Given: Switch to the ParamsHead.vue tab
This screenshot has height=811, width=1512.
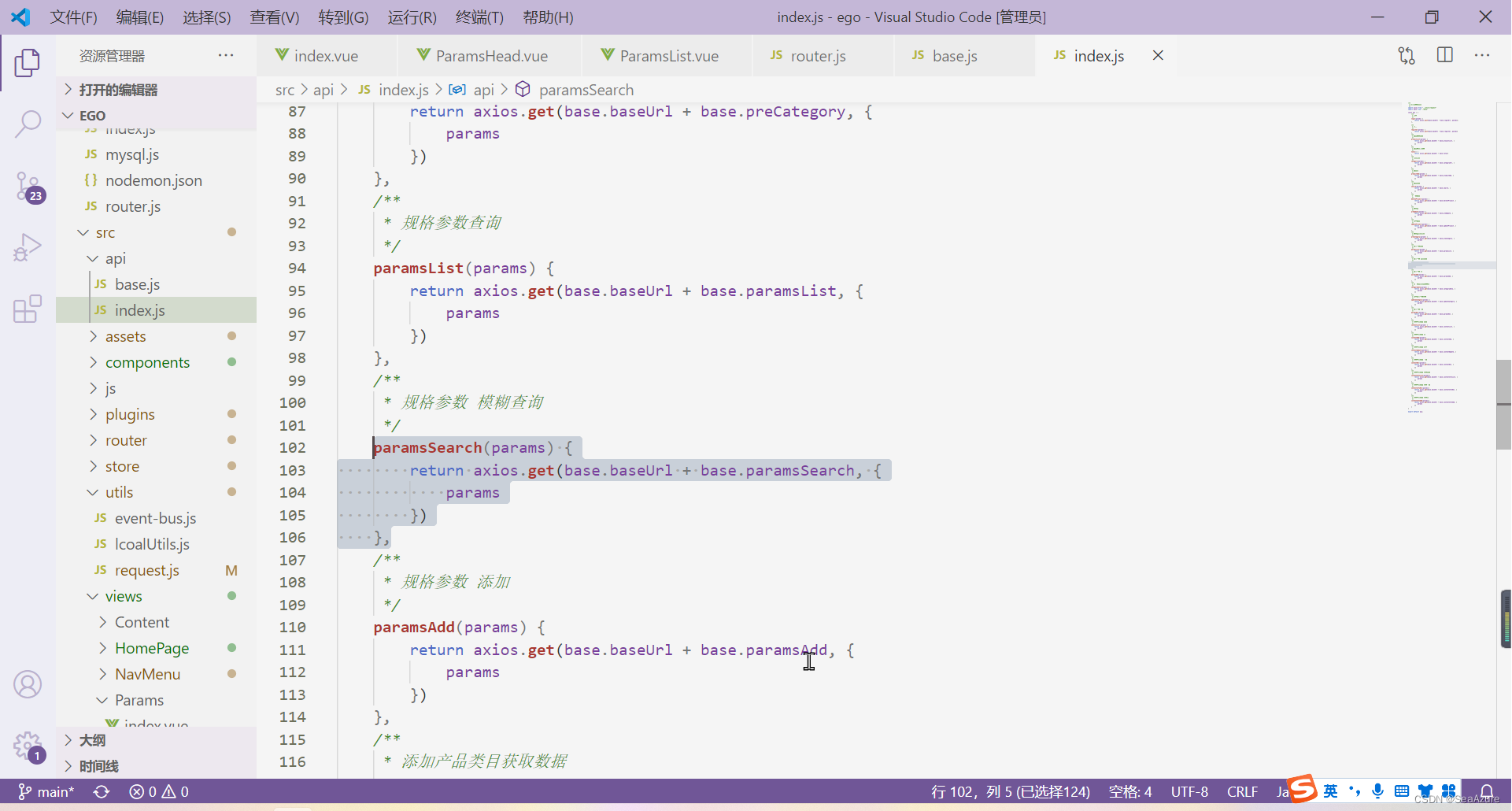Looking at the screenshot, I should tap(491, 55).
